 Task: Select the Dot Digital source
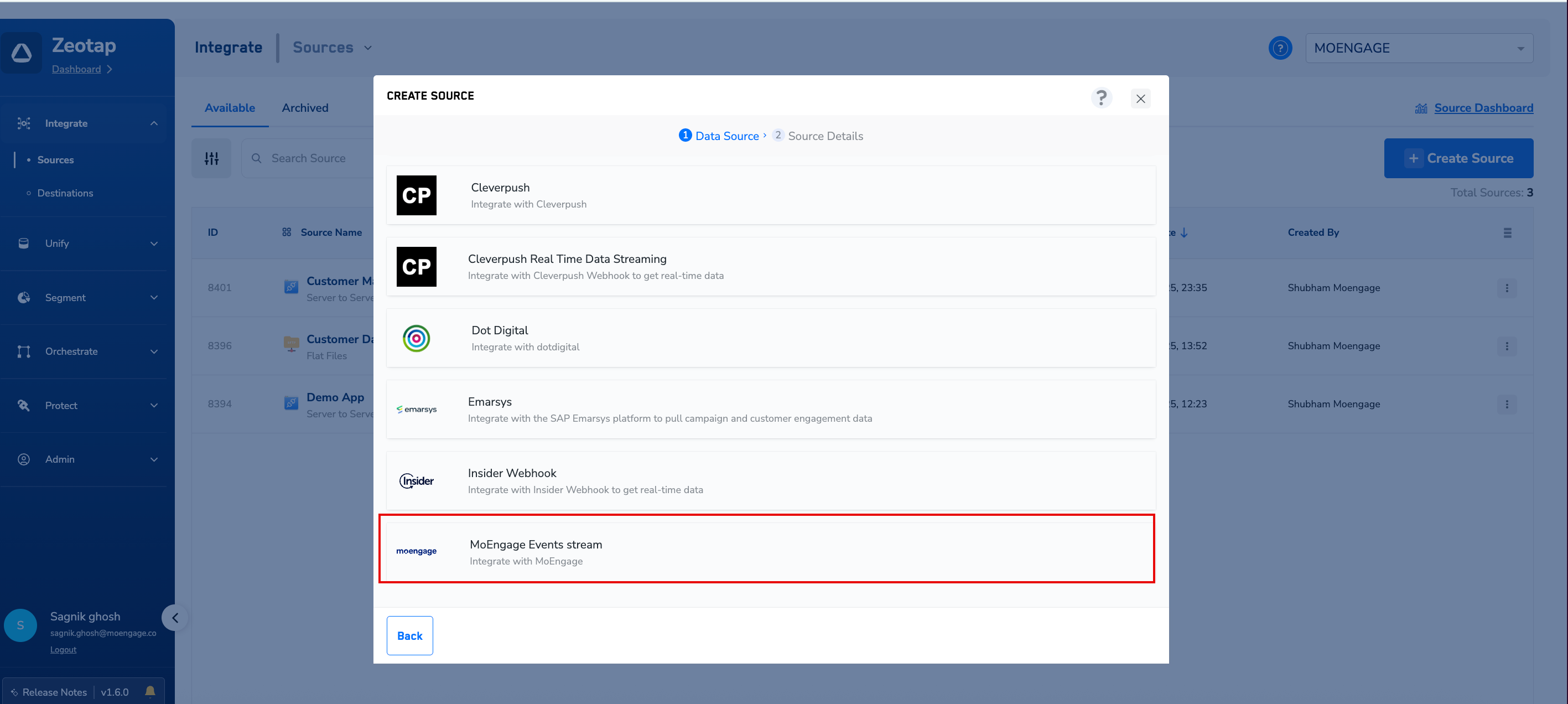coord(771,338)
